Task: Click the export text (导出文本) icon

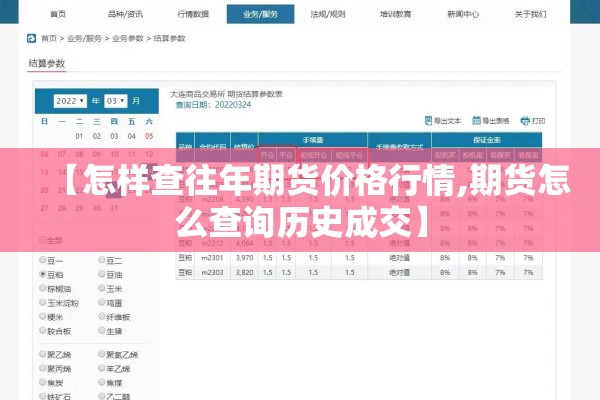Action: [x=428, y=121]
